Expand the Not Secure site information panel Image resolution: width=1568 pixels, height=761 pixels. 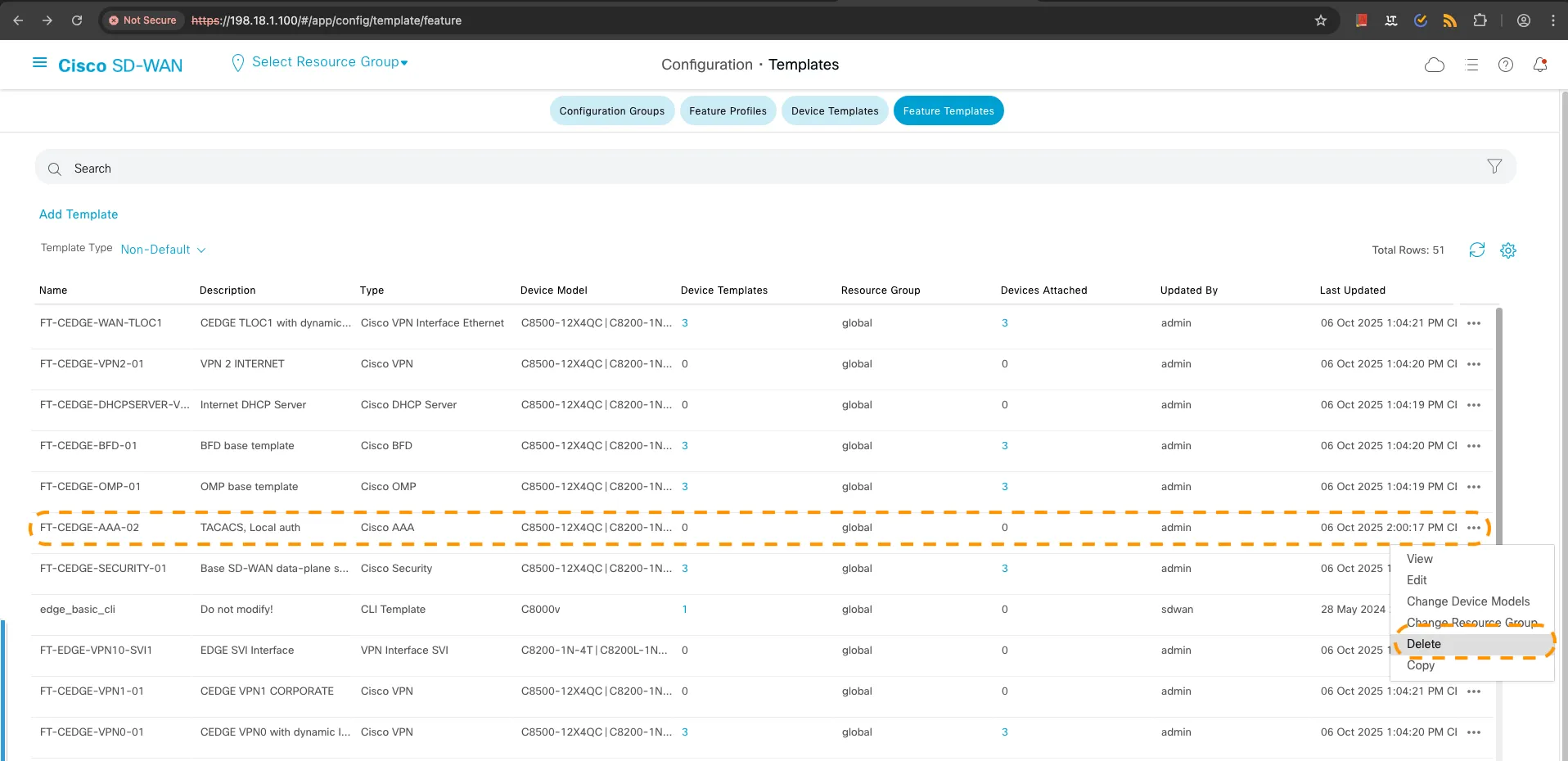(x=142, y=20)
